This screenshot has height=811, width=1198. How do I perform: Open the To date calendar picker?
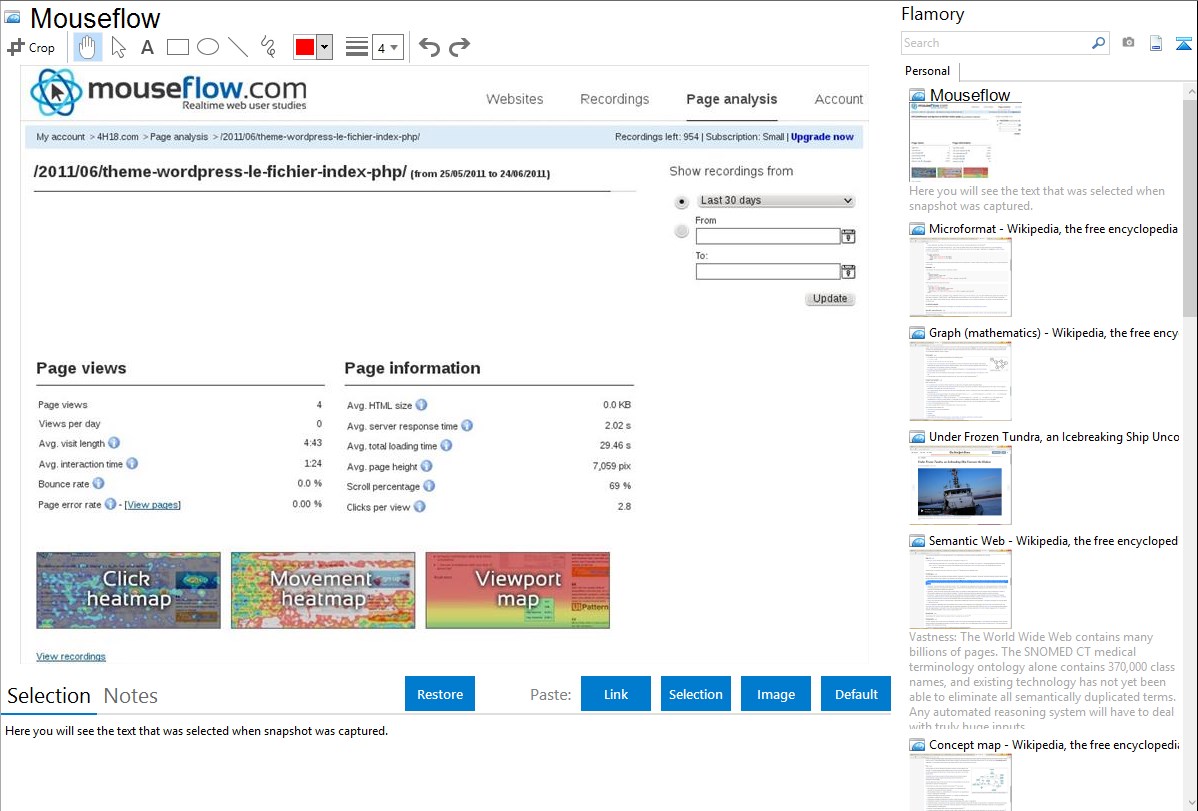(x=848, y=271)
